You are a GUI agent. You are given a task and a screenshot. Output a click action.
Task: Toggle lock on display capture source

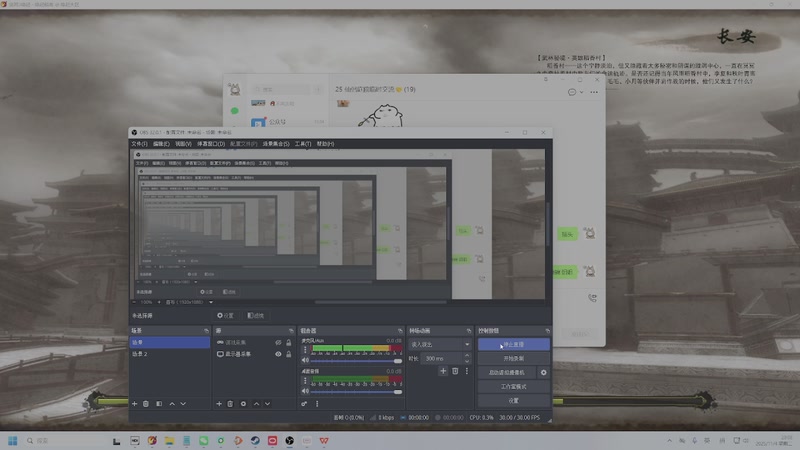coord(289,354)
